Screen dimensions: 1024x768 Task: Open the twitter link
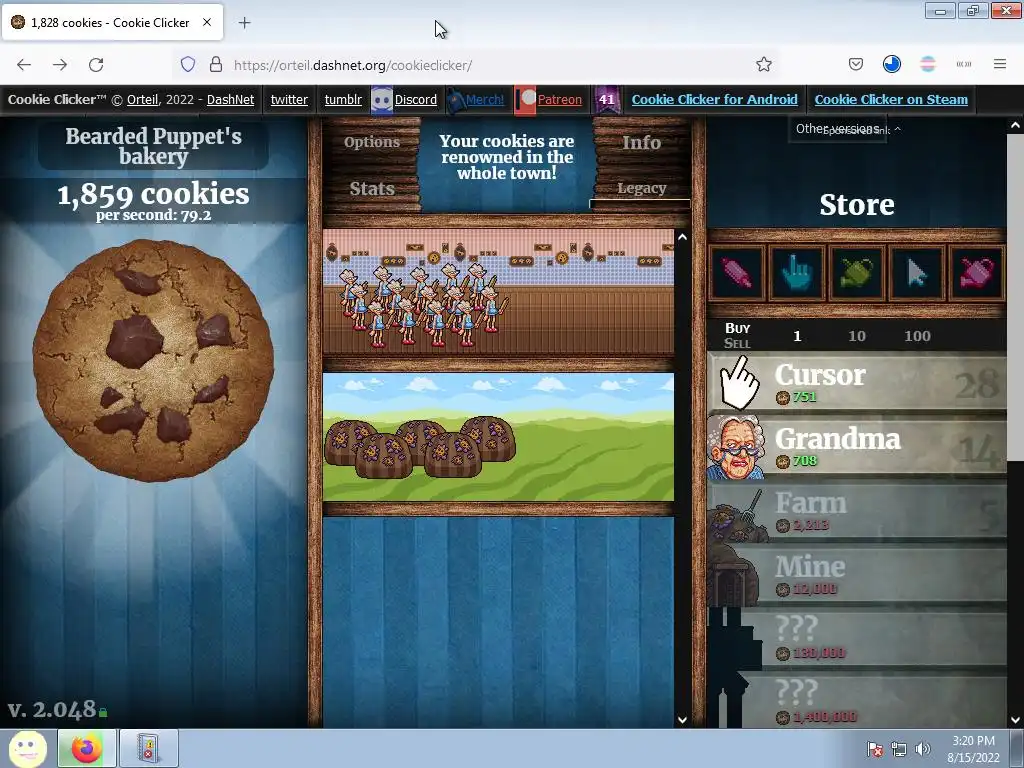289,100
